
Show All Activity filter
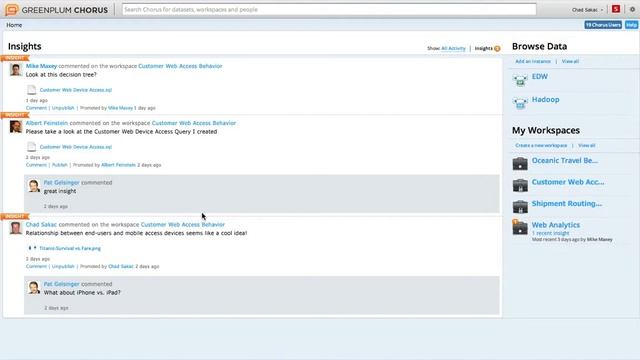pyautogui.click(x=453, y=48)
